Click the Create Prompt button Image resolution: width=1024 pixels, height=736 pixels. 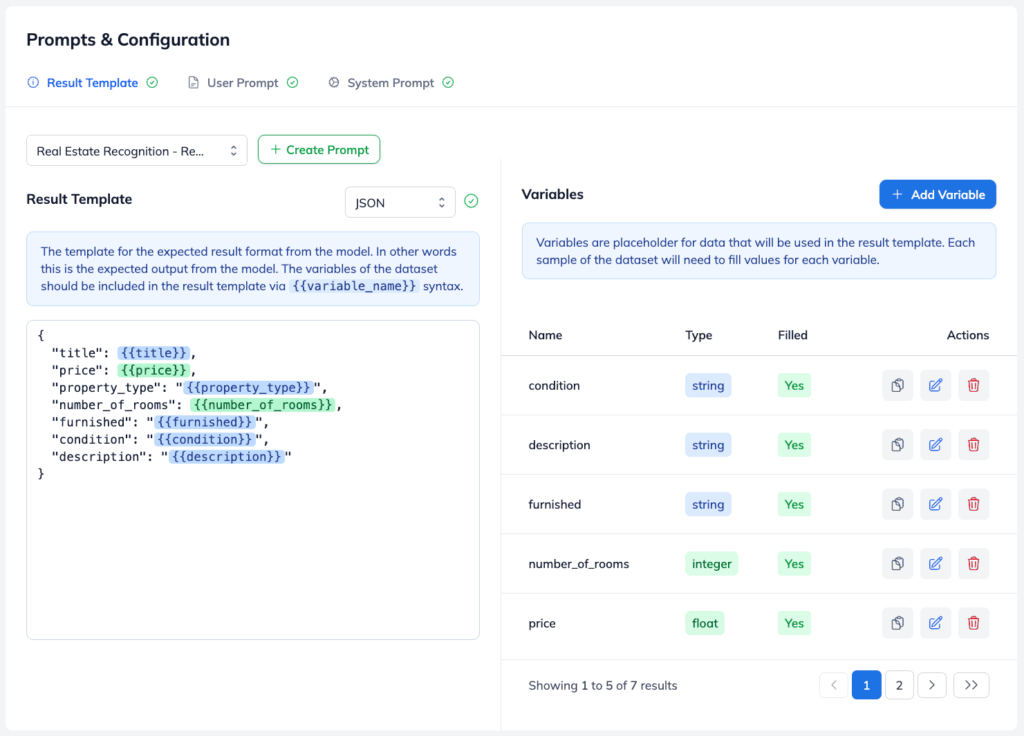[319, 150]
